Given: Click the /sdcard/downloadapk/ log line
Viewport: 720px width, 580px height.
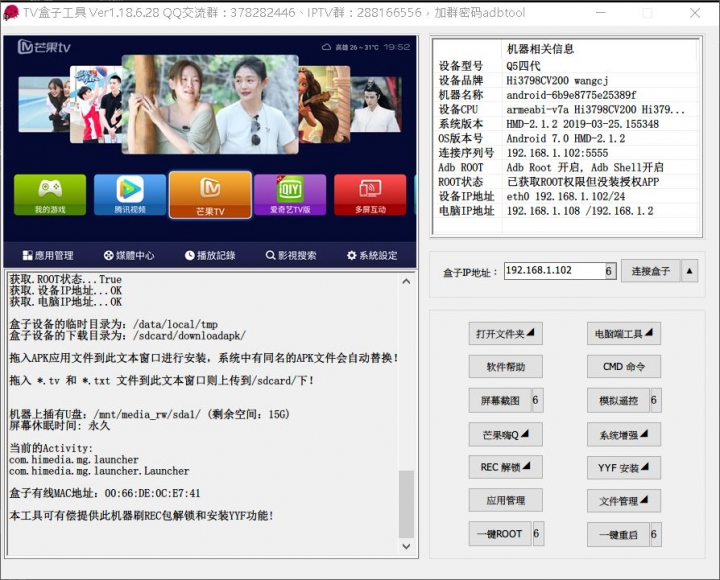Looking at the screenshot, I should click(127, 336).
